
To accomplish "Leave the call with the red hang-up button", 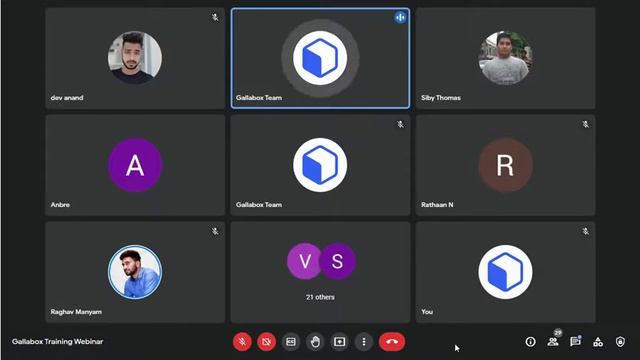I will pos(392,342).
